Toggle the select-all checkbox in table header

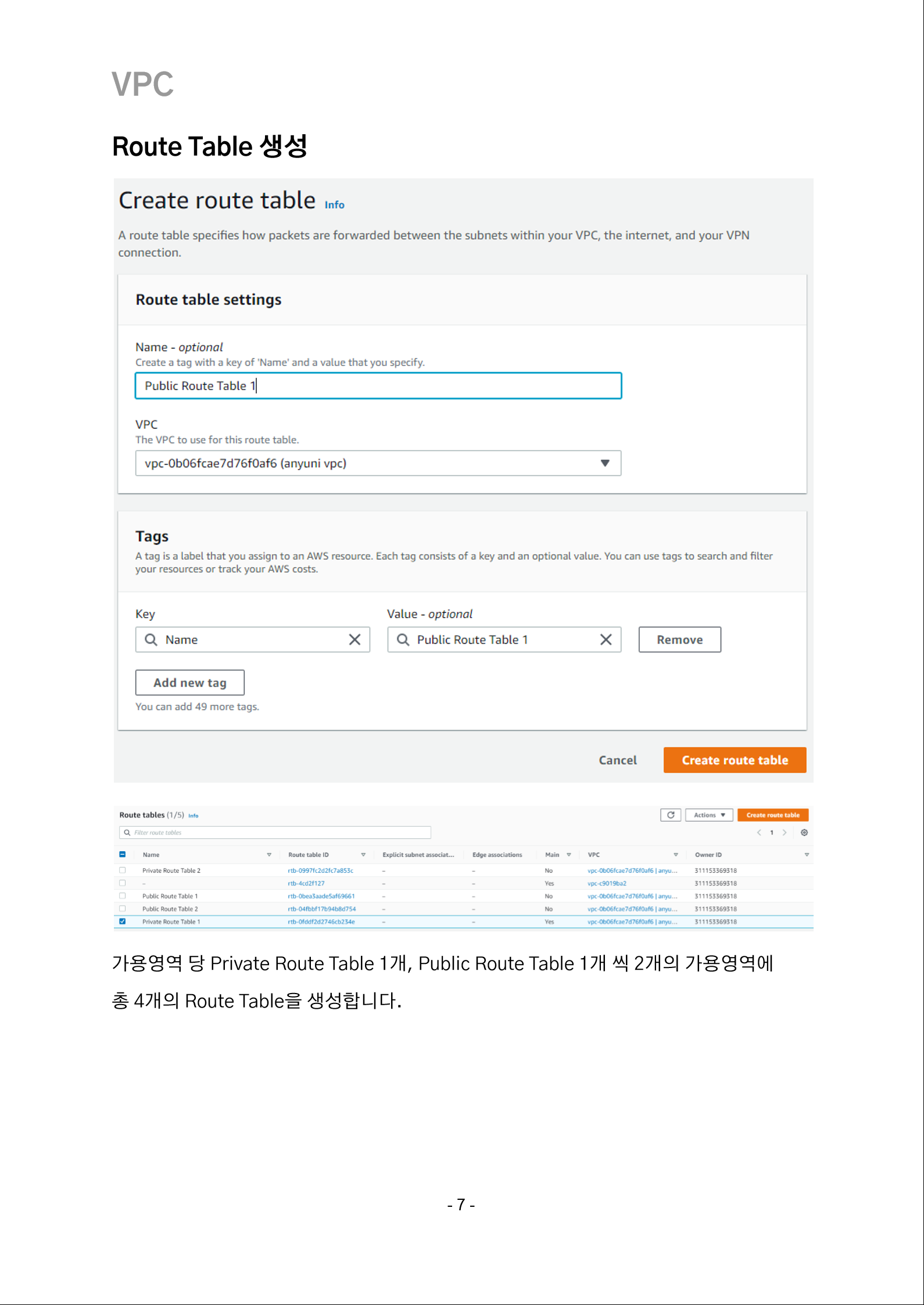122,854
